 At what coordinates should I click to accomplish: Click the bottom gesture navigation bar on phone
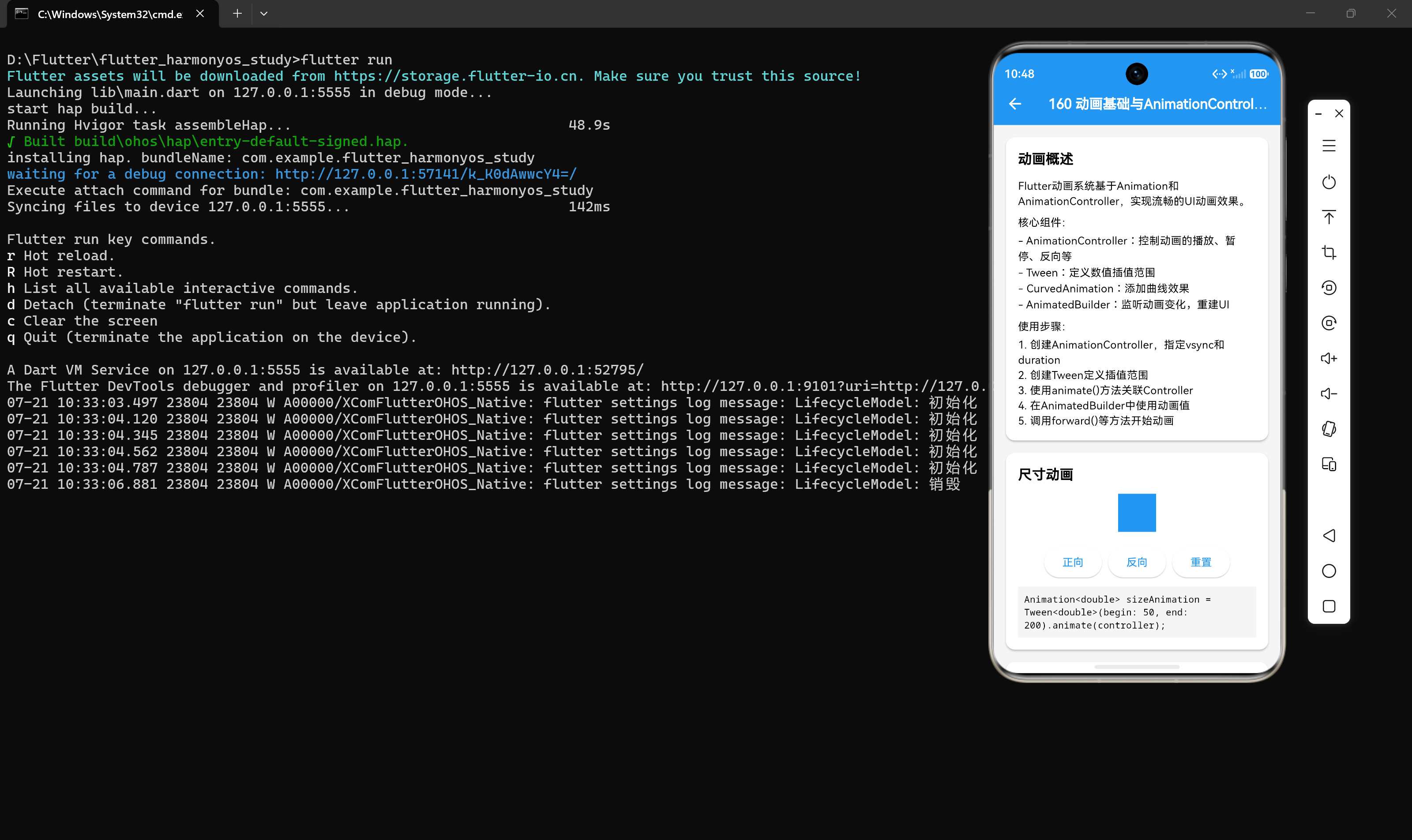(x=1136, y=666)
